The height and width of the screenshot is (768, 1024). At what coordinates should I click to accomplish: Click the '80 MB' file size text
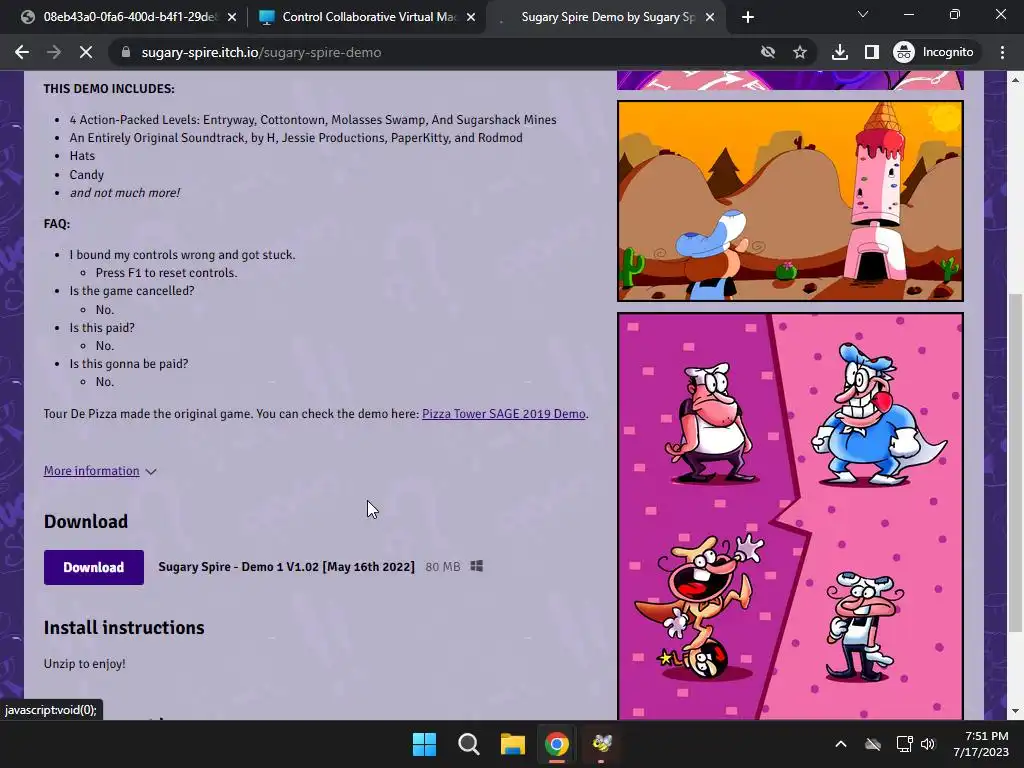tap(443, 567)
